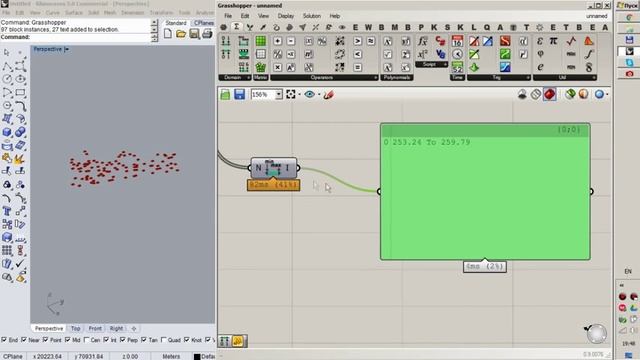Click the Expression fx script component icon
Viewport: 640px width, 360px height.
pyautogui.click(x=423, y=41)
